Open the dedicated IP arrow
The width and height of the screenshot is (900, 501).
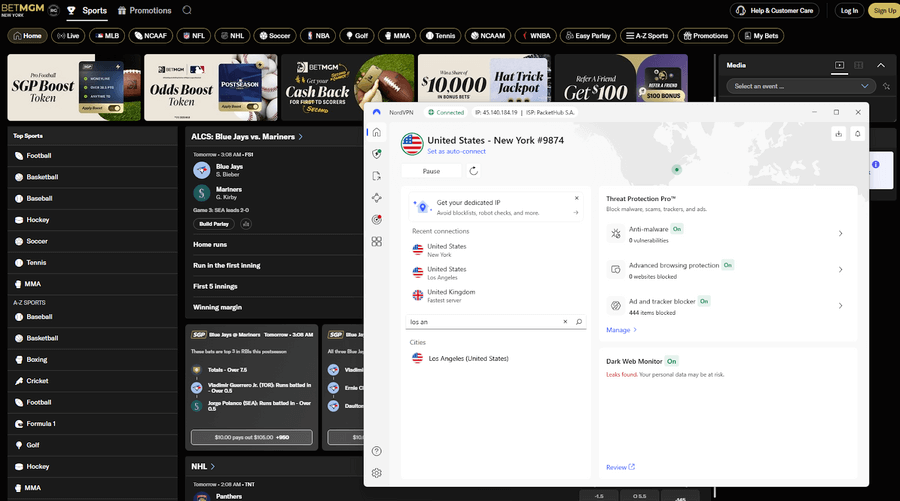pyautogui.click(x=576, y=213)
